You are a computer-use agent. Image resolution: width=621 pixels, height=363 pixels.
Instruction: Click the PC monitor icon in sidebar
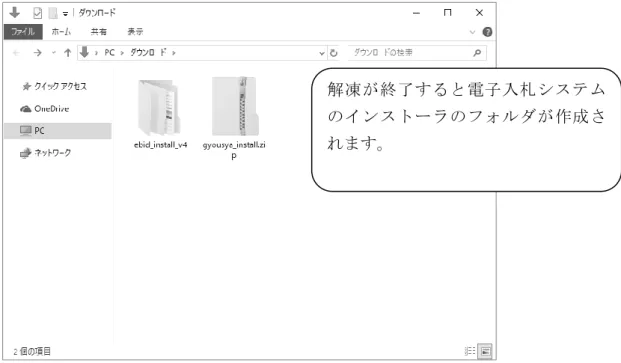tap(26, 131)
